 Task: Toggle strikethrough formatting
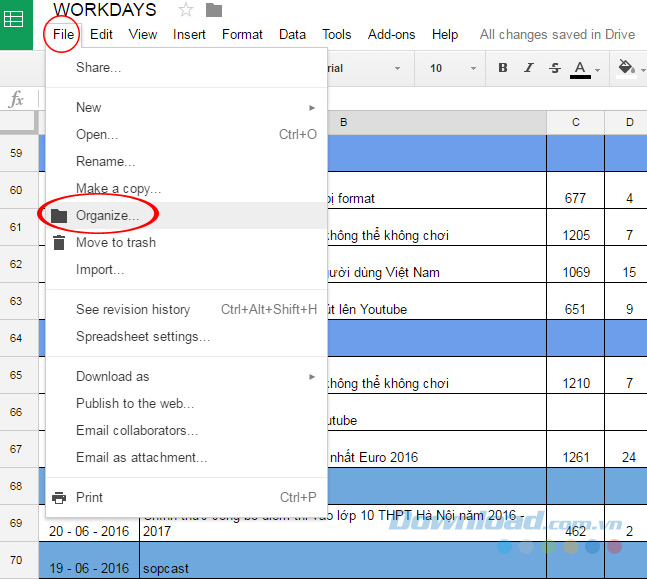[555, 68]
